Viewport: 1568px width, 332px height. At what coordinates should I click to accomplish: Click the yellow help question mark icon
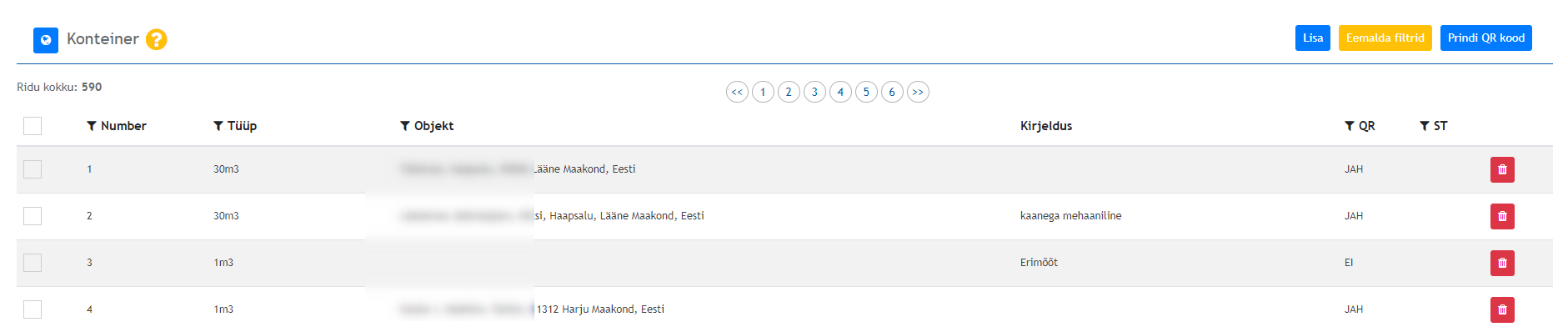point(157,39)
